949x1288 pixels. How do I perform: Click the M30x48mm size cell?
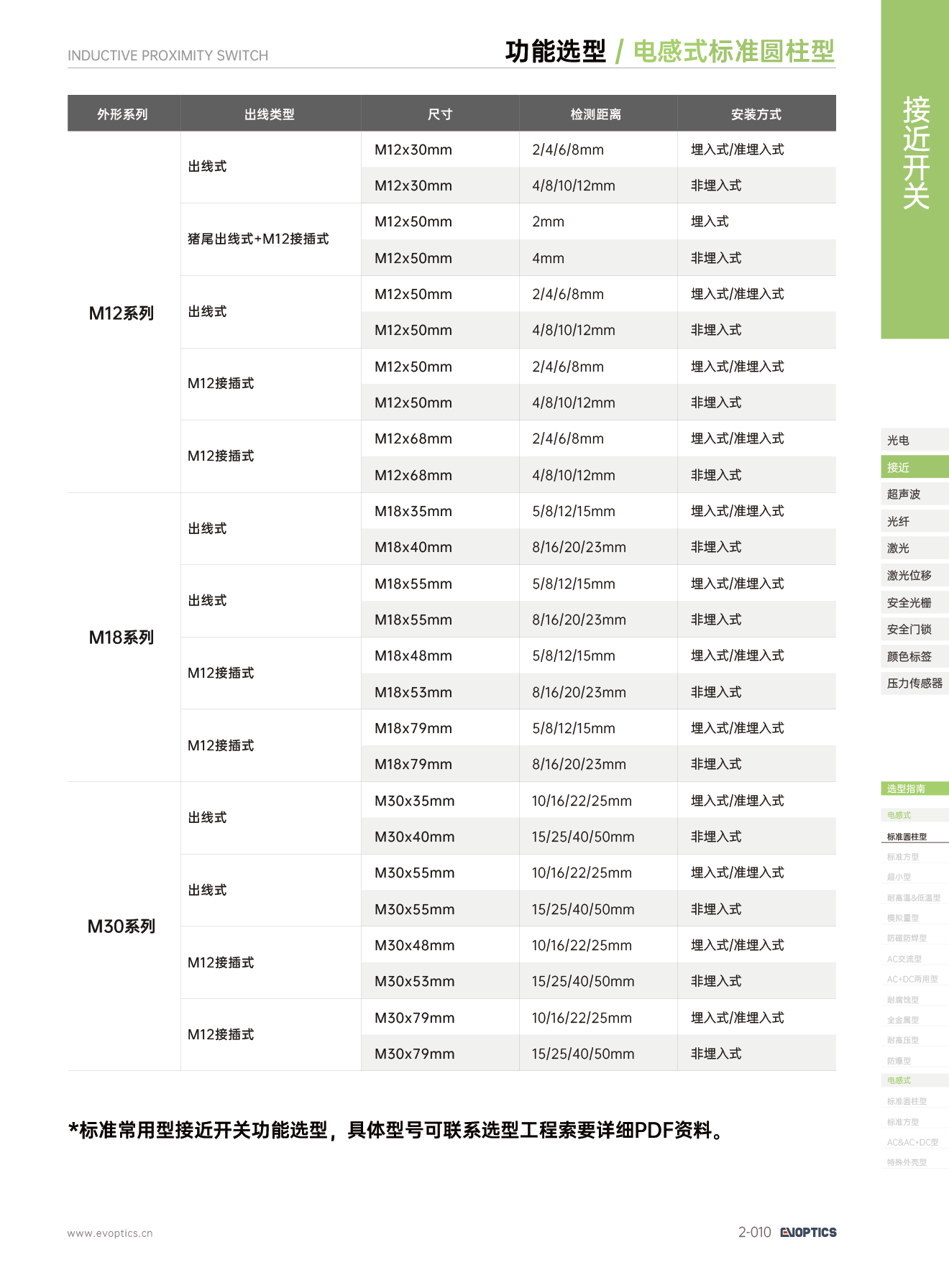pos(440,945)
